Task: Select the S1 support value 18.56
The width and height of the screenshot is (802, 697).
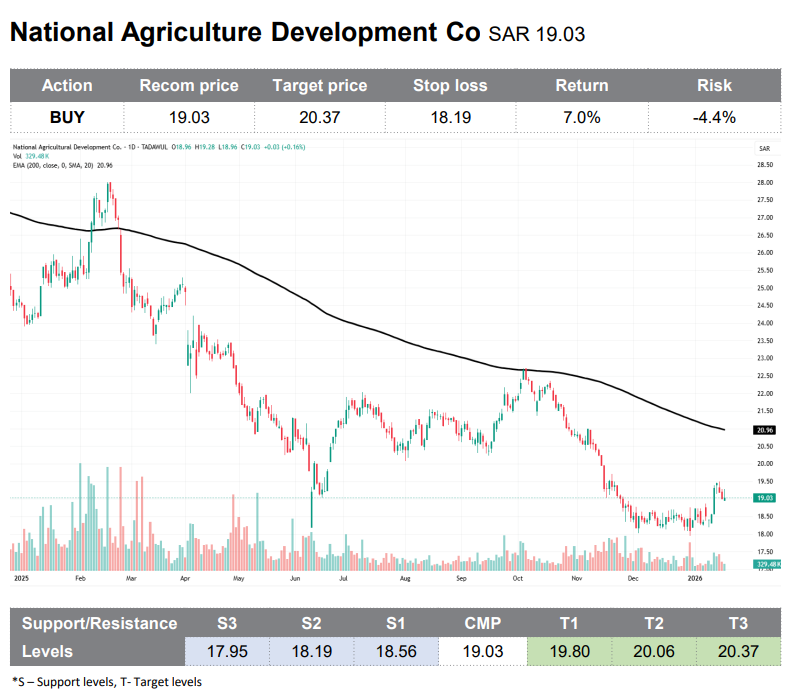Action: [x=395, y=652]
